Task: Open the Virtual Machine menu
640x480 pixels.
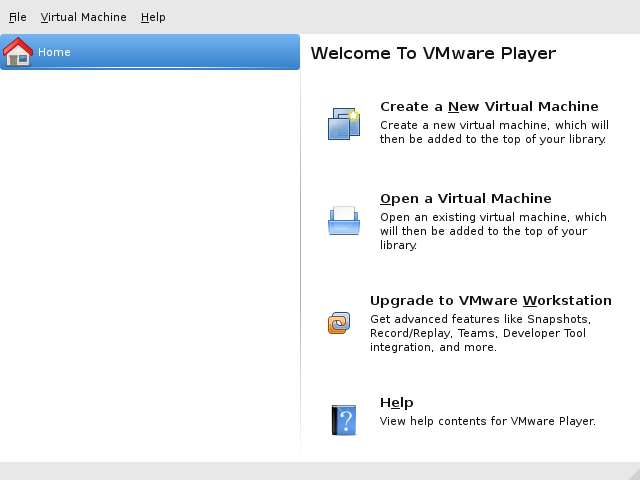Action: point(83,17)
